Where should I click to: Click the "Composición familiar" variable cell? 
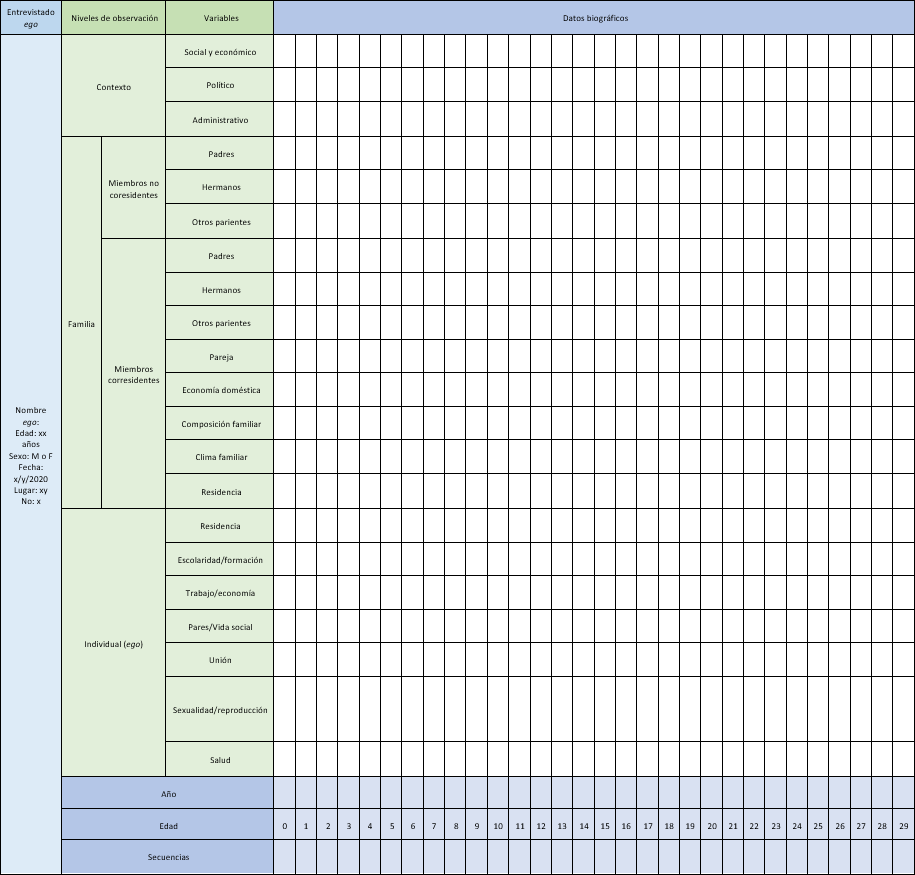pos(220,424)
